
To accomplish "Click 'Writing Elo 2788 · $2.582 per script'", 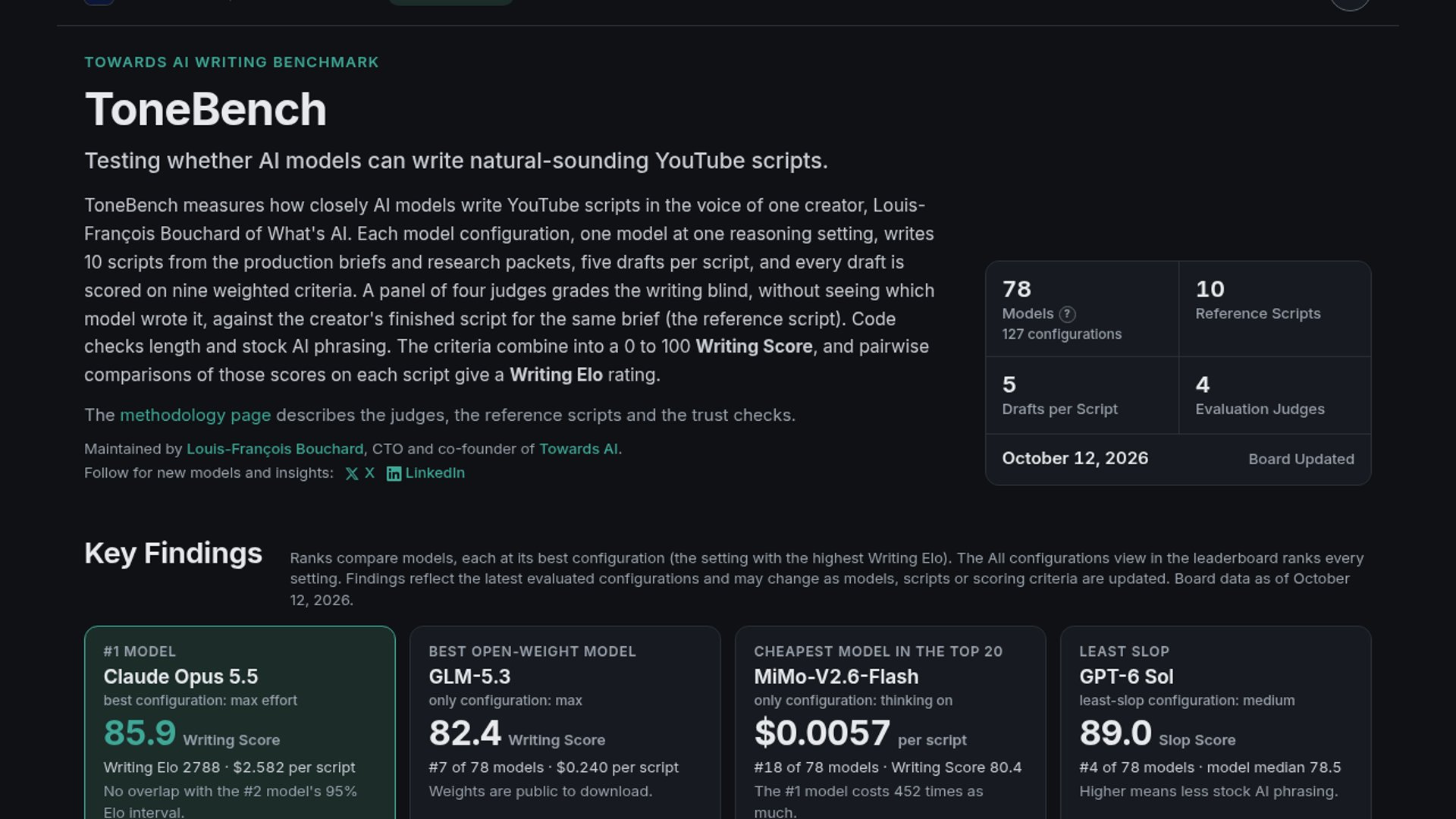I will [229, 768].
